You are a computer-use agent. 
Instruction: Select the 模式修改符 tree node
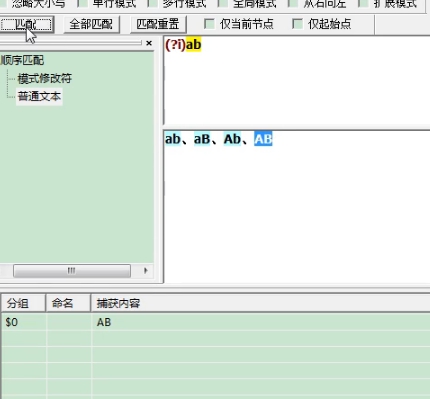point(44,79)
